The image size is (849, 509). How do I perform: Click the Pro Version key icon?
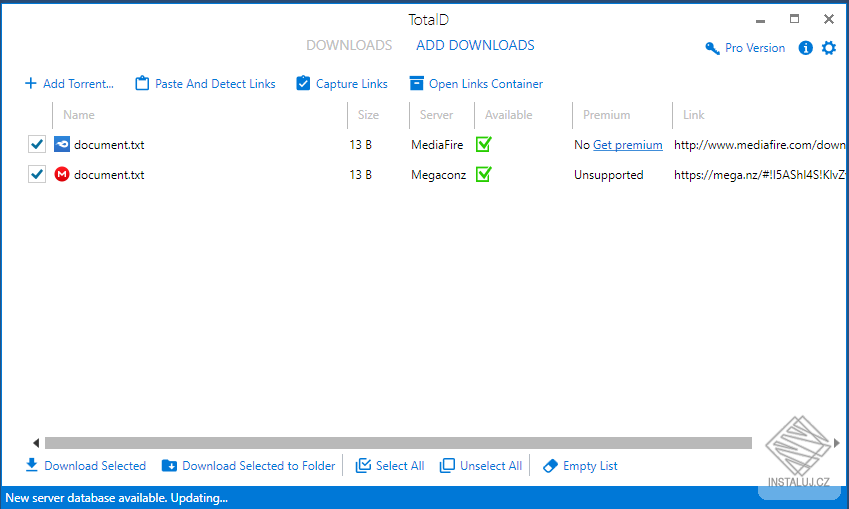coord(713,48)
